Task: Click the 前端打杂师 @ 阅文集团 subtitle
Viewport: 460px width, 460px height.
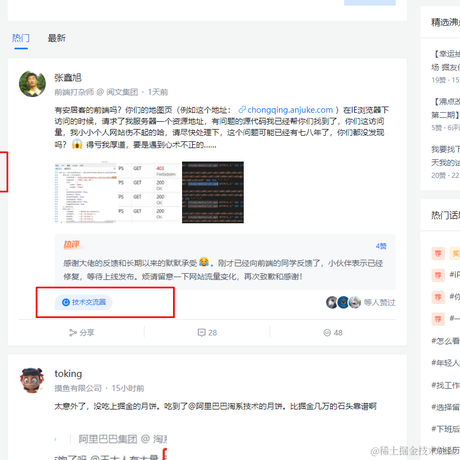Action: (96, 92)
